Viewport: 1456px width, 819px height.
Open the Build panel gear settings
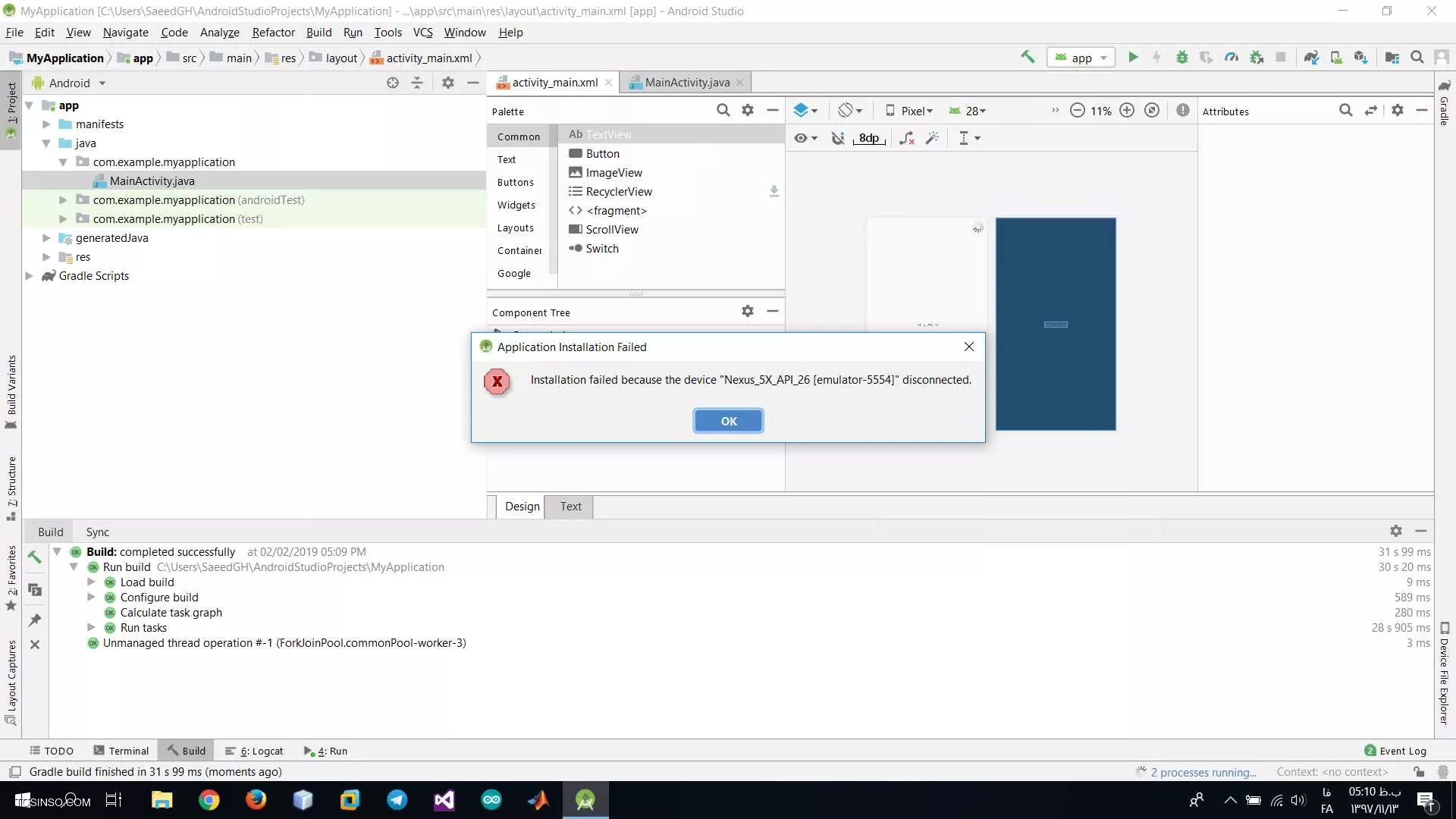pos(1396,531)
